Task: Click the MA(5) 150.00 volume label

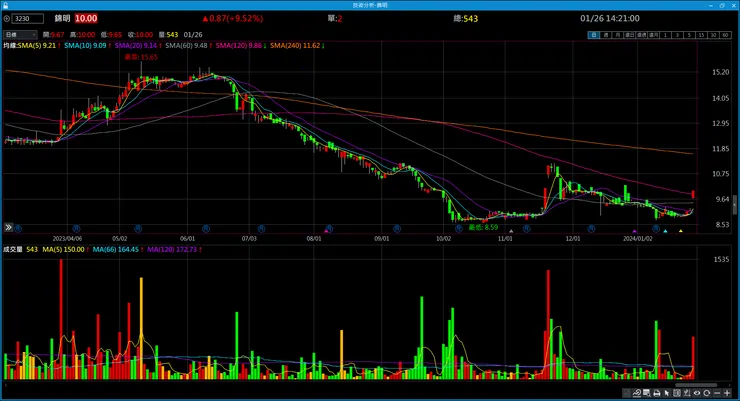Action: pos(63,249)
